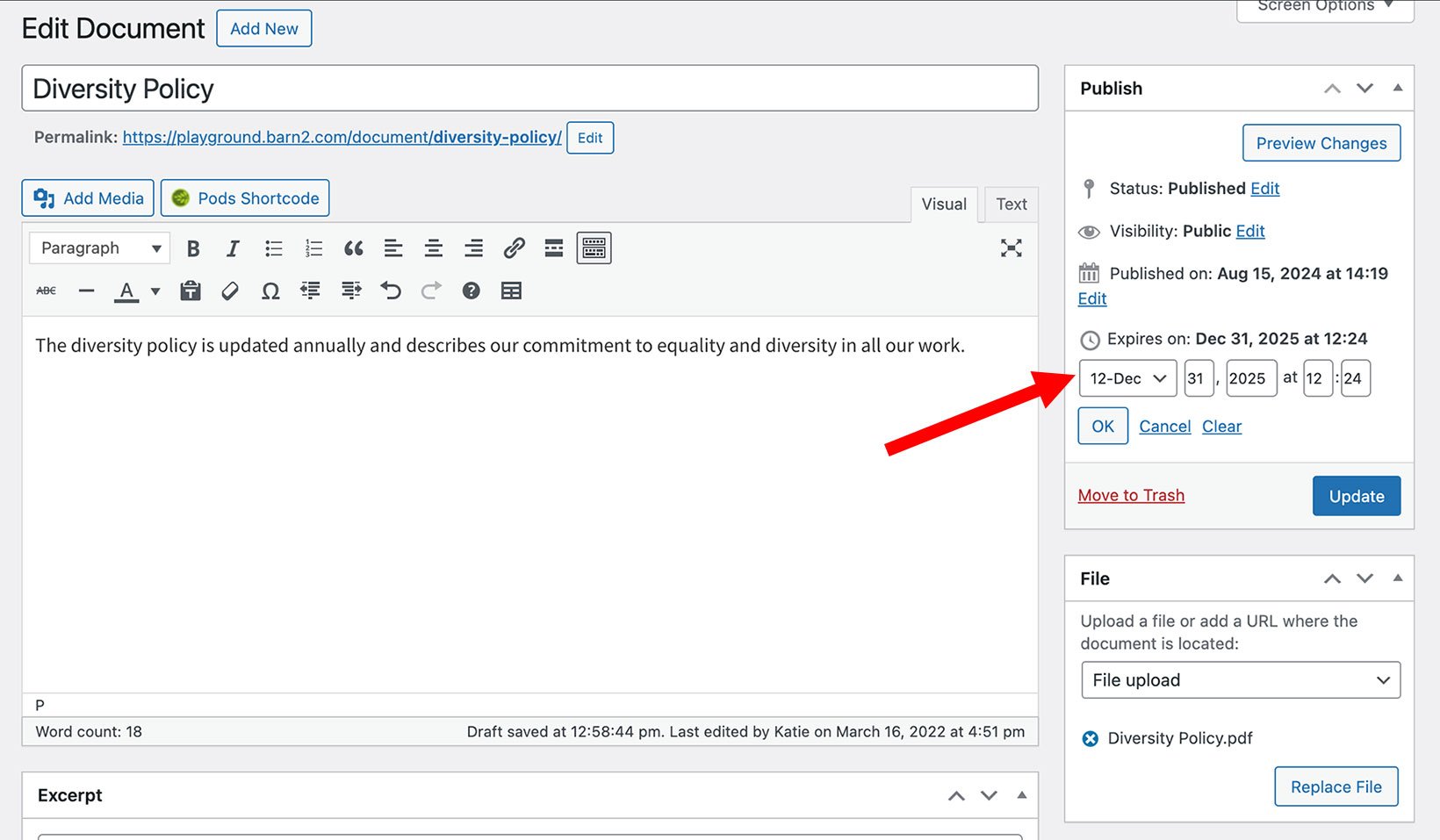
Task: Switch to the Text editing tab
Action: tap(1011, 204)
